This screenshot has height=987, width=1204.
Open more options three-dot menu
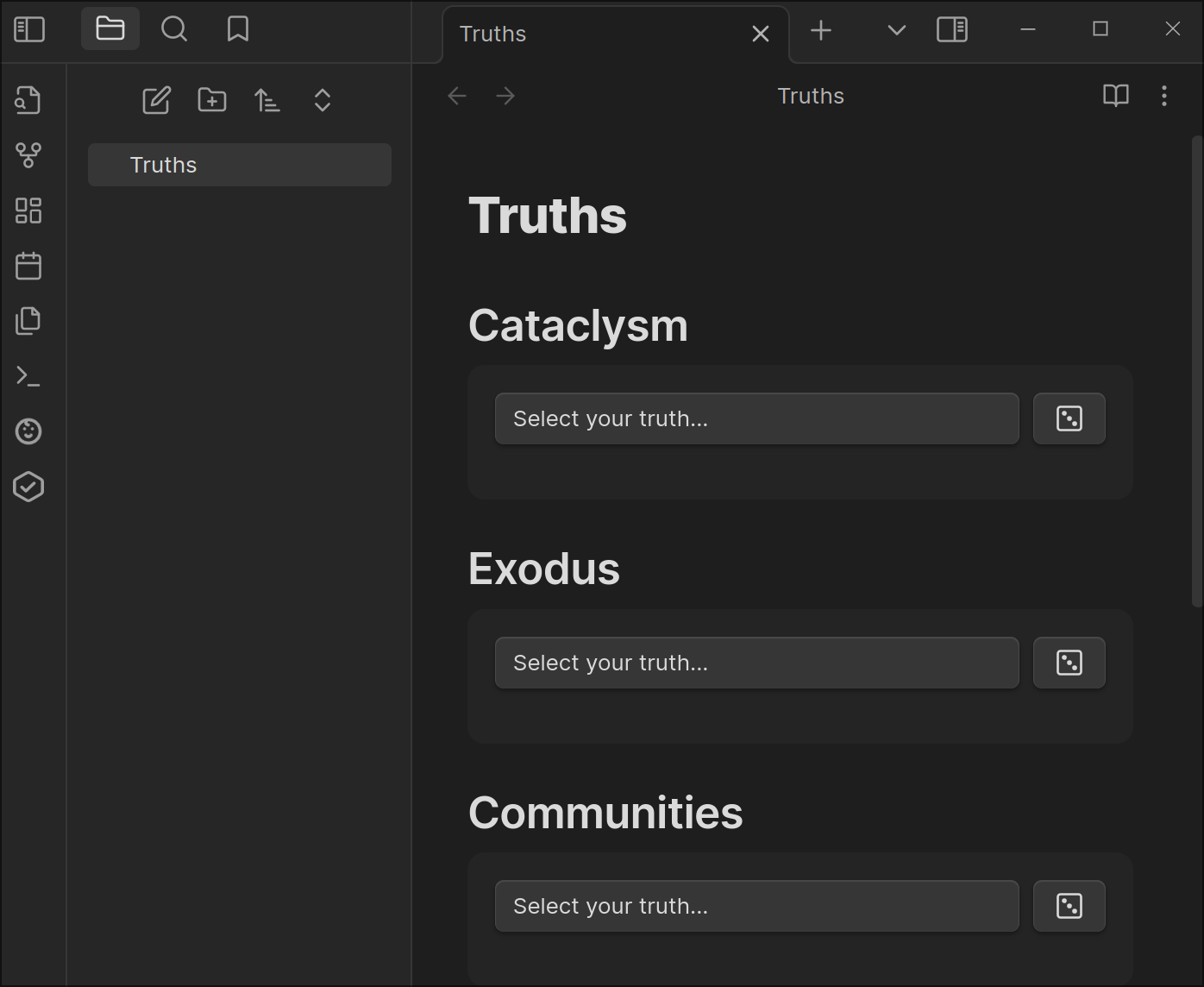click(1164, 96)
